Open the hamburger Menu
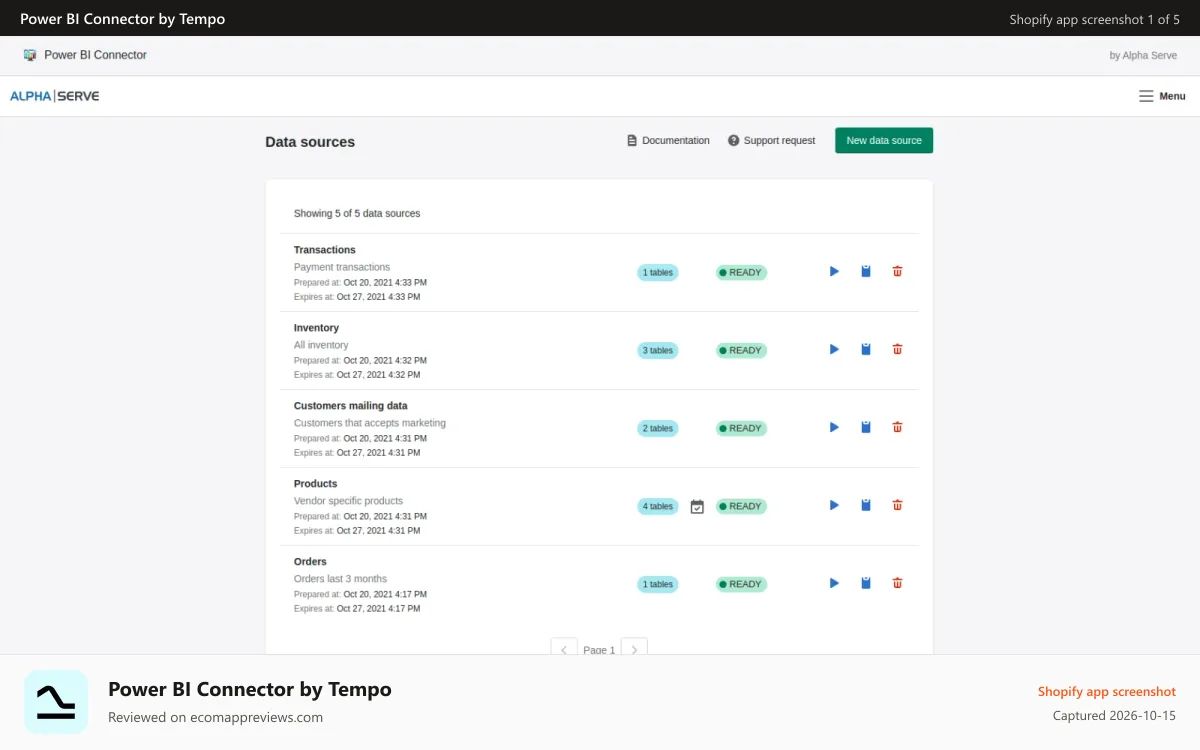This screenshot has width=1200, height=750. point(1162,96)
